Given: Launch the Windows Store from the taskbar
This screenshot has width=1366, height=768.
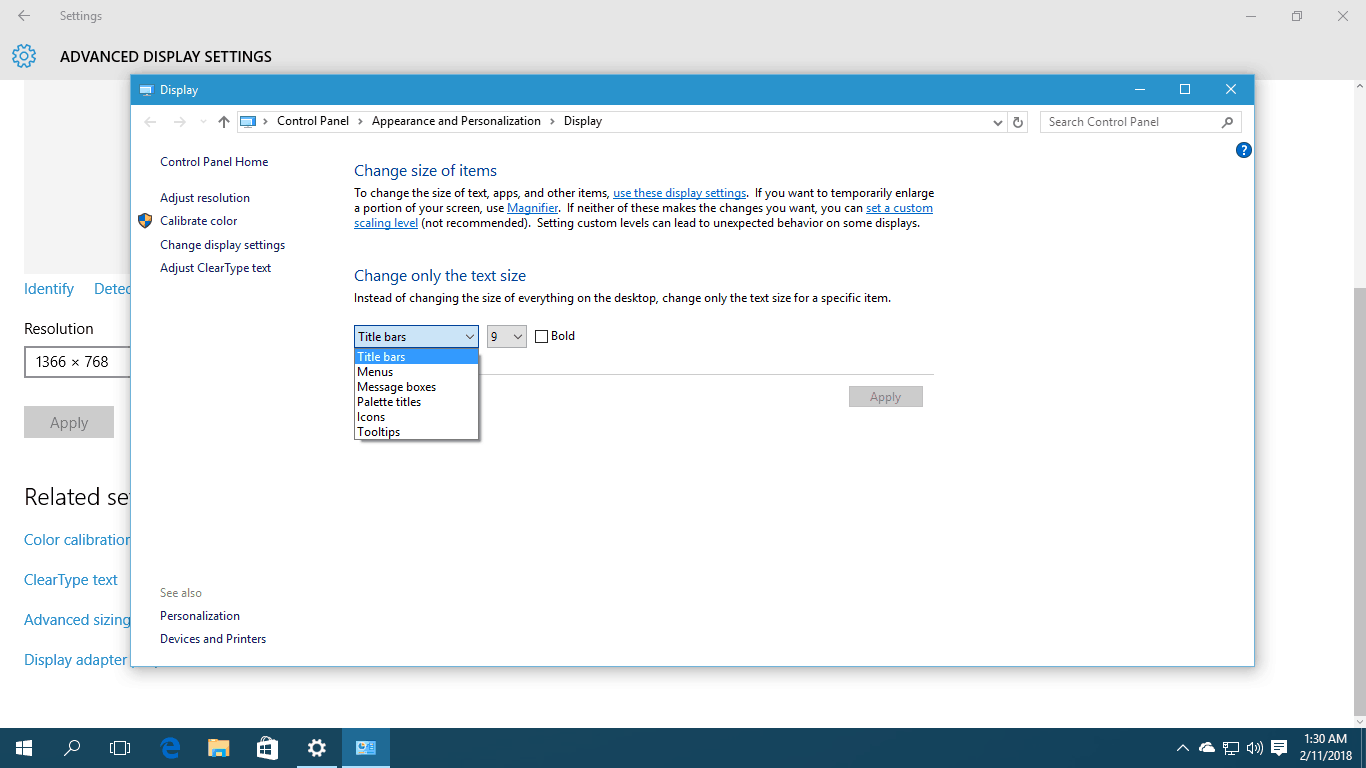Looking at the screenshot, I should point(267,747).
